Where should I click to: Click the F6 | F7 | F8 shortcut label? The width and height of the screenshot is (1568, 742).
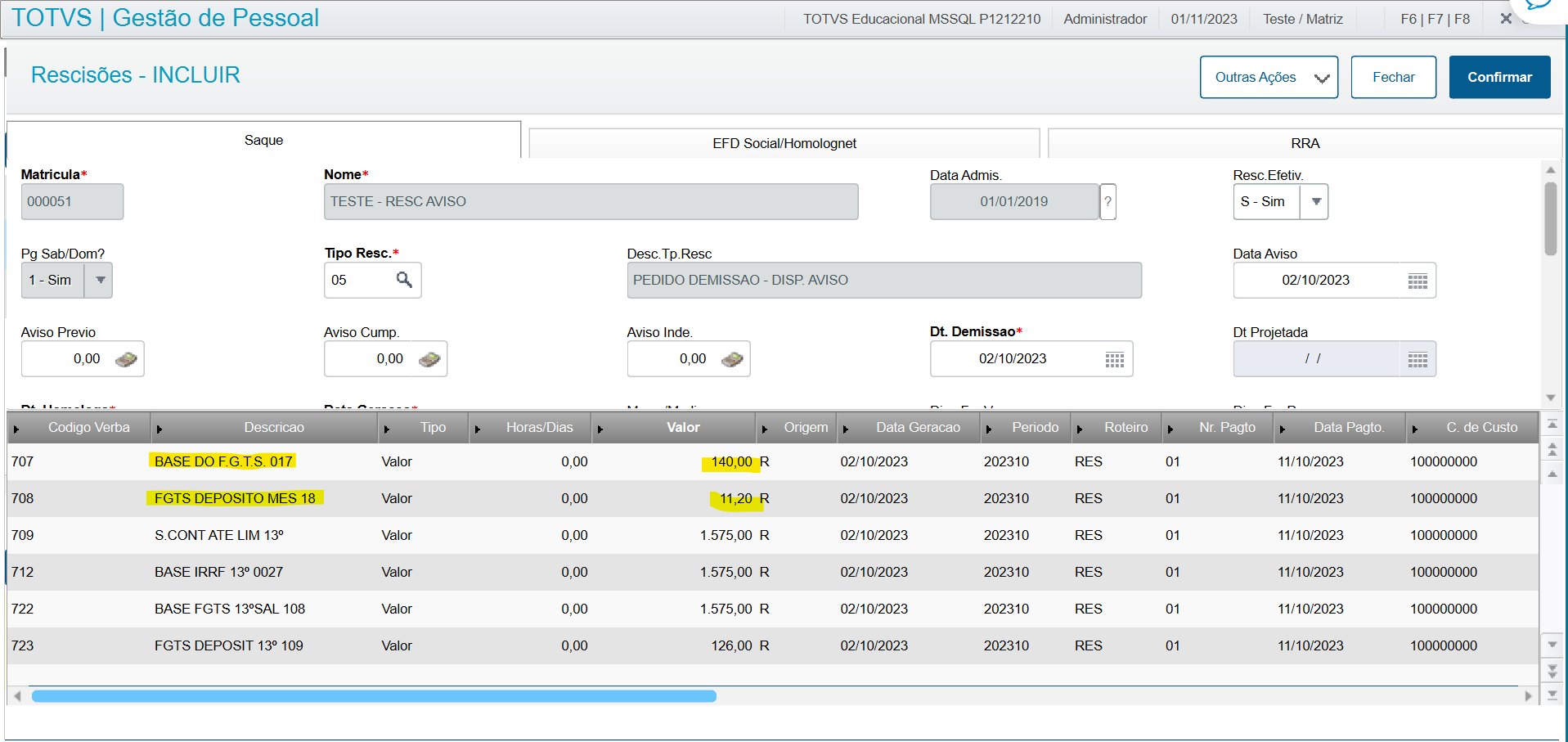[x=1435, y=19]
